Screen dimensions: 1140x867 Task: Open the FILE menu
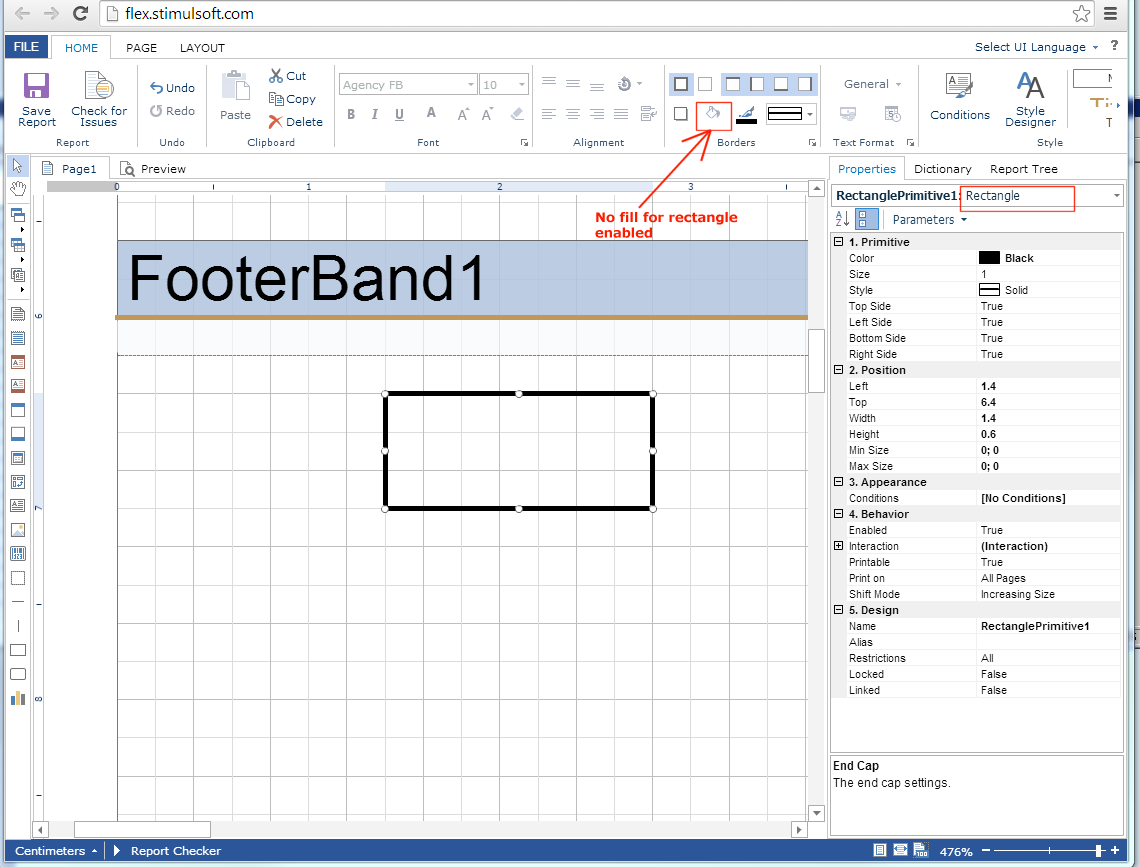click(x=26, y=47)
